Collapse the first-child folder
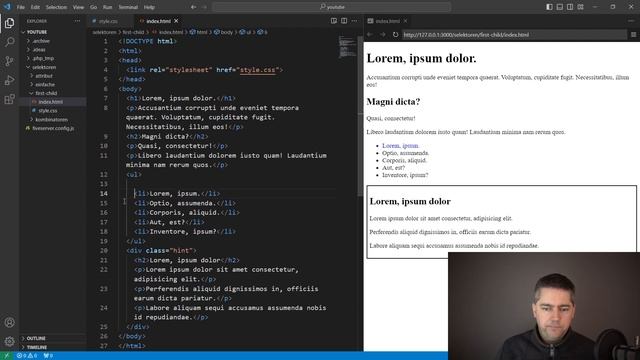 pyautogui.click(x=31, y=93)
